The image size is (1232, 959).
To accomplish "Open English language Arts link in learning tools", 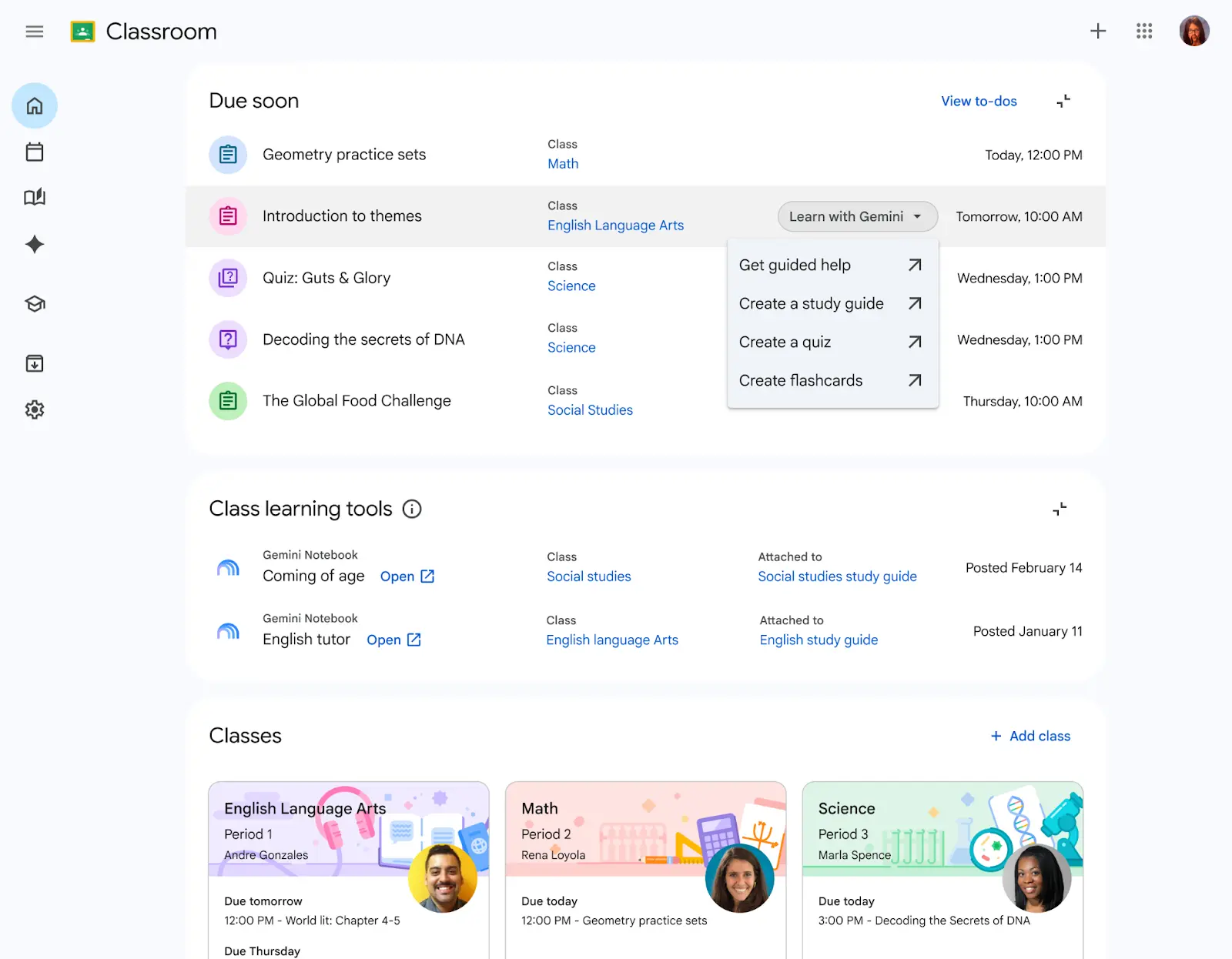I will [x=612, y=640].
